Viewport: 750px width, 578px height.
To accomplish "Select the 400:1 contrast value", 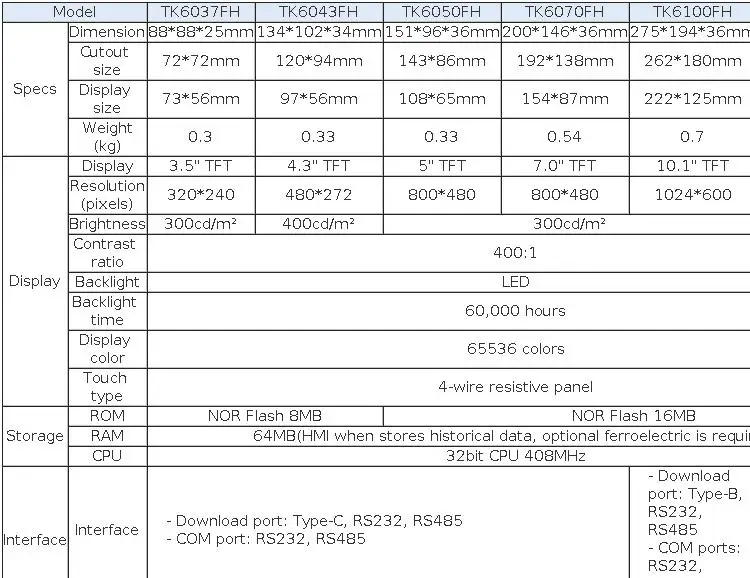I will coord(515,253).
